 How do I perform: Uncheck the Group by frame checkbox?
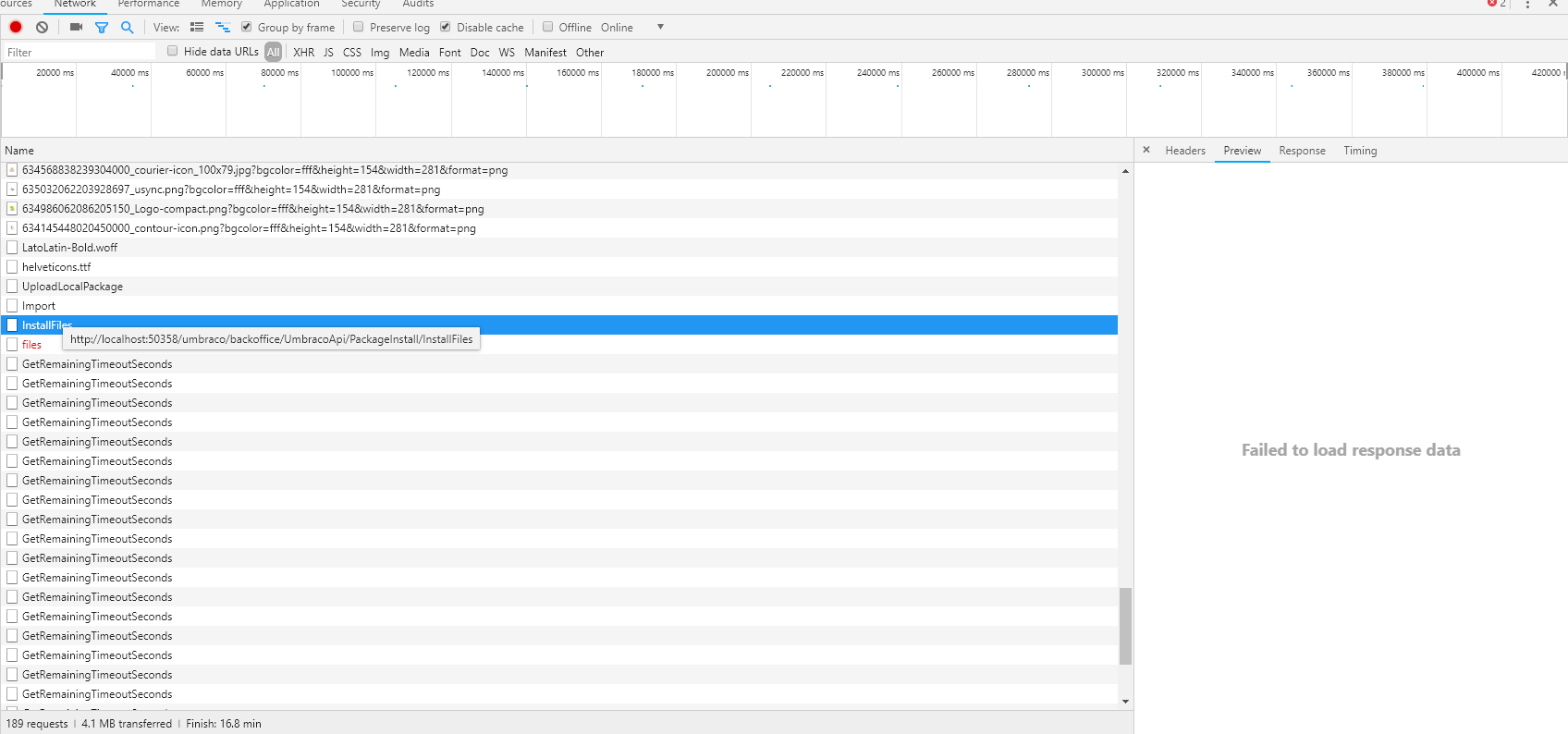[247, 27]
